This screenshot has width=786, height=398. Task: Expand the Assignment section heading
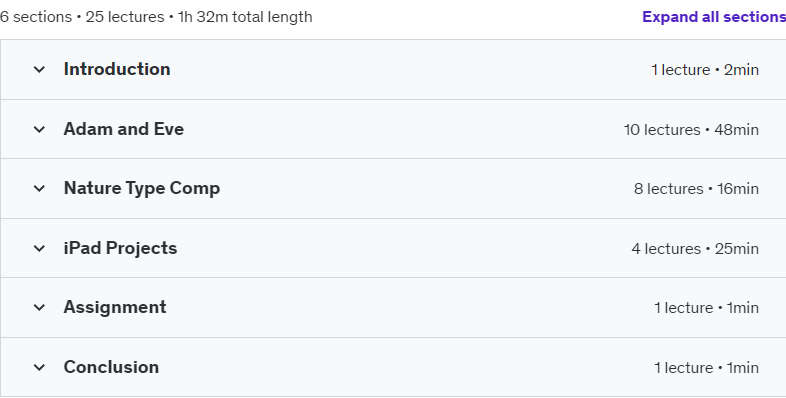[115, 307]
